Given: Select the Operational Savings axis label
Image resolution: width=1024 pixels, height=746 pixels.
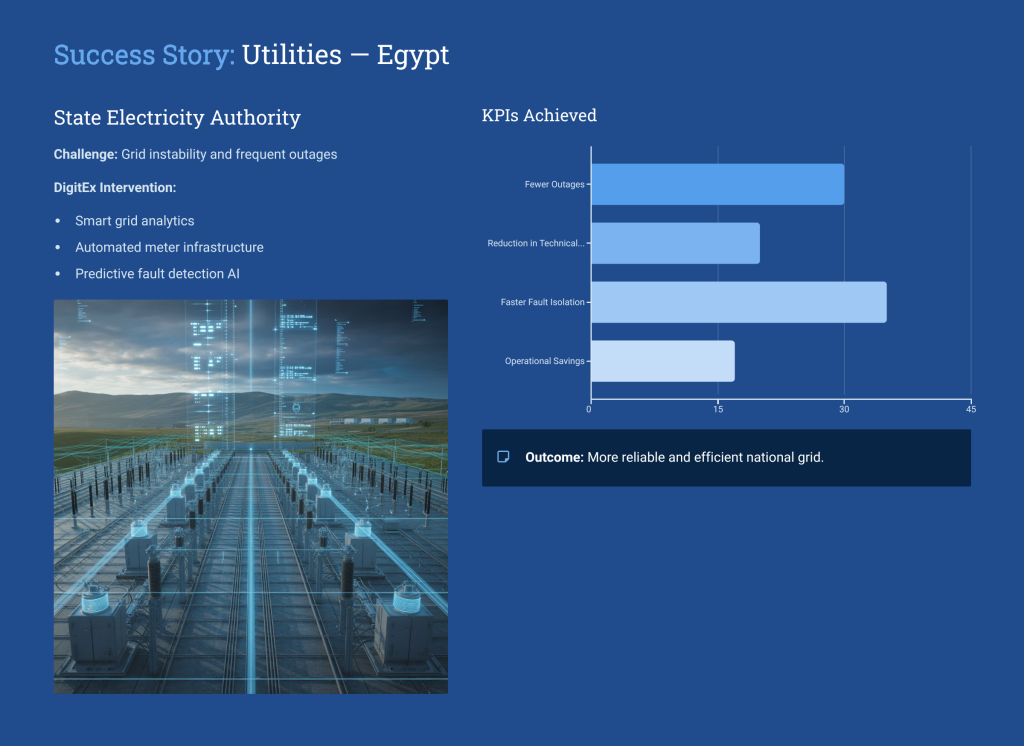Looking at the screenshot, I should coord(544,361).
